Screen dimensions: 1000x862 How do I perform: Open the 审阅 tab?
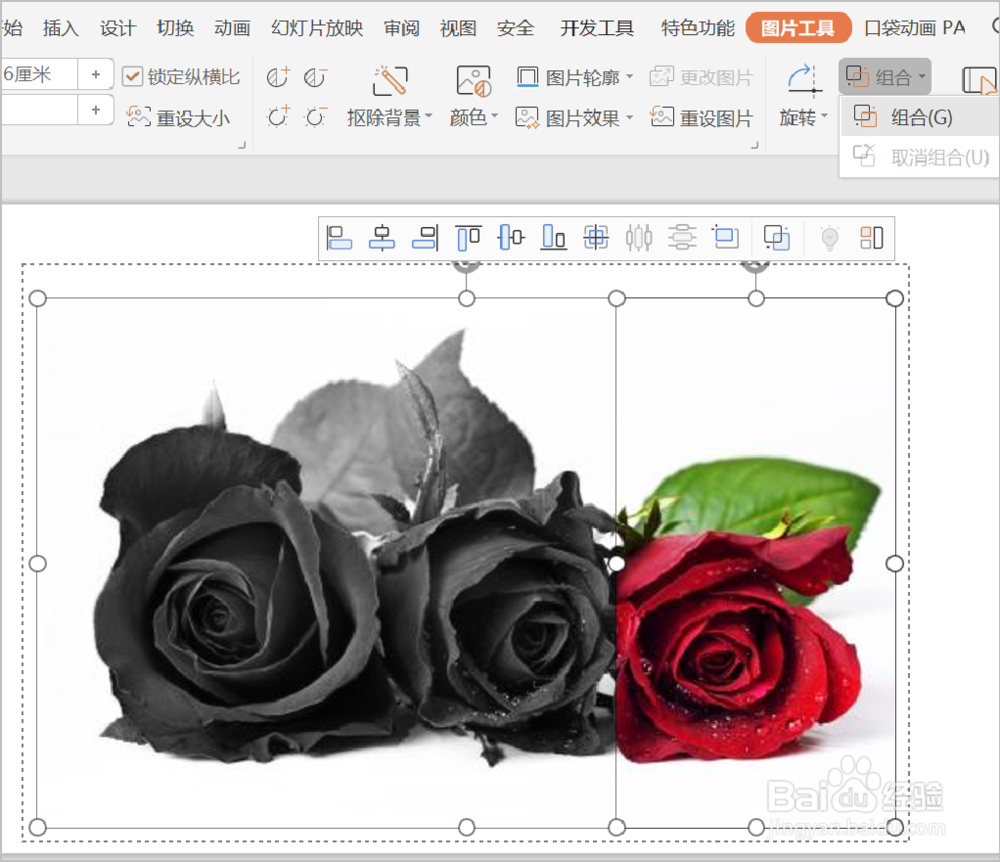[402, 28]
